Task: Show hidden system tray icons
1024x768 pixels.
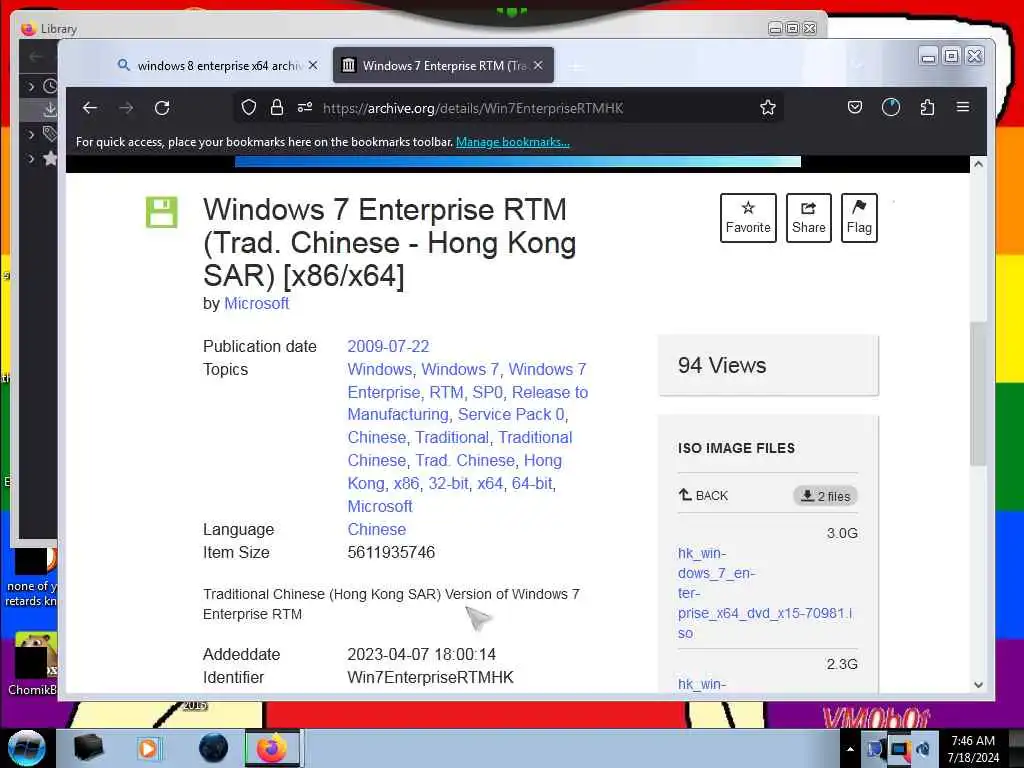Action: (x=850, y=749)
